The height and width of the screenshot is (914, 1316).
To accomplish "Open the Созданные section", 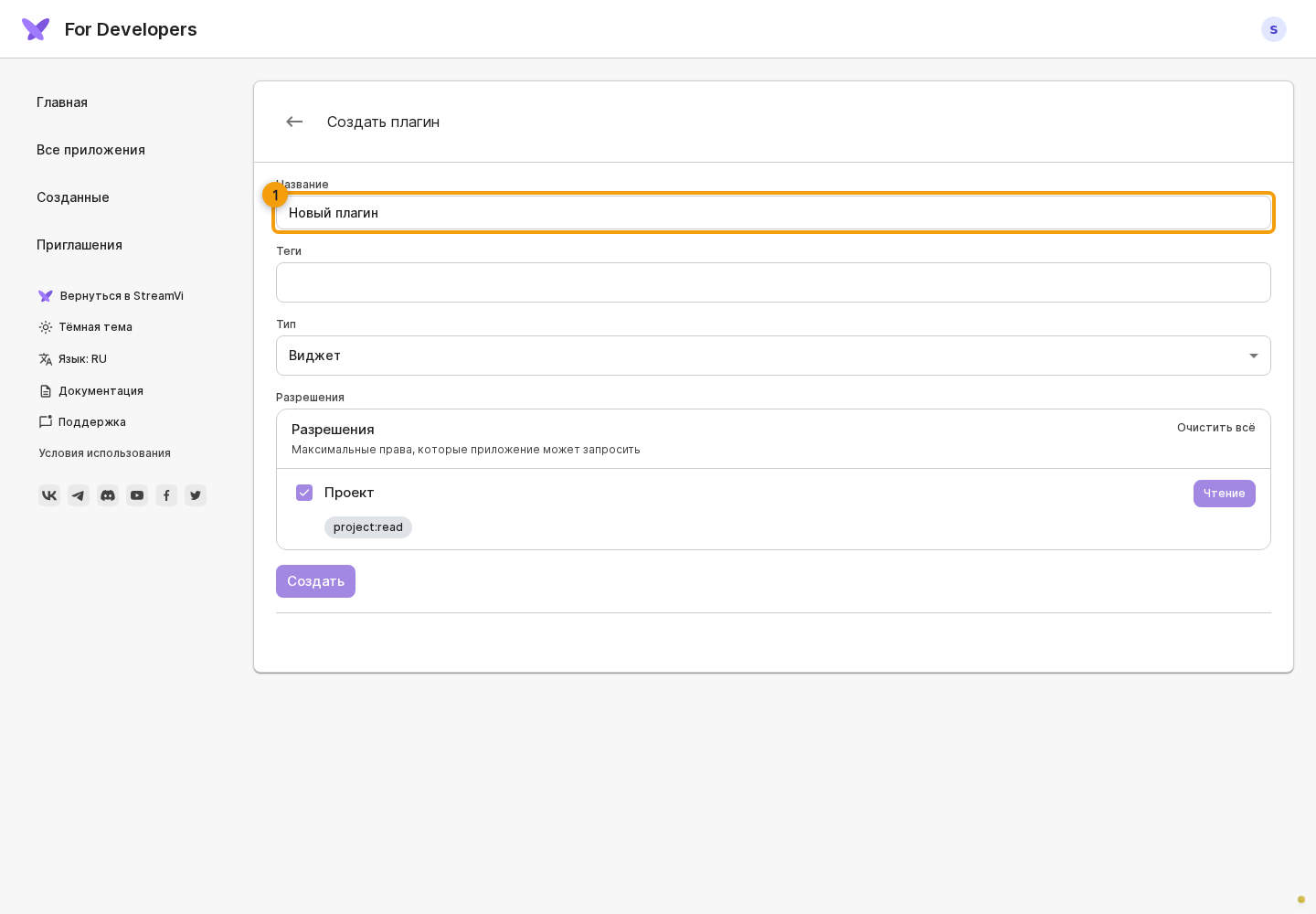I will pyautogui.click(x=73, y=197).
